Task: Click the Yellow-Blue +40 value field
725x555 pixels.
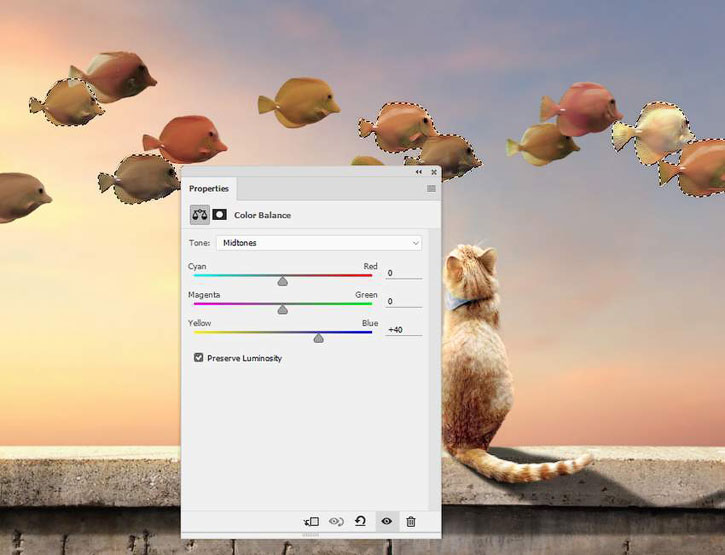Action: point(404,330)
